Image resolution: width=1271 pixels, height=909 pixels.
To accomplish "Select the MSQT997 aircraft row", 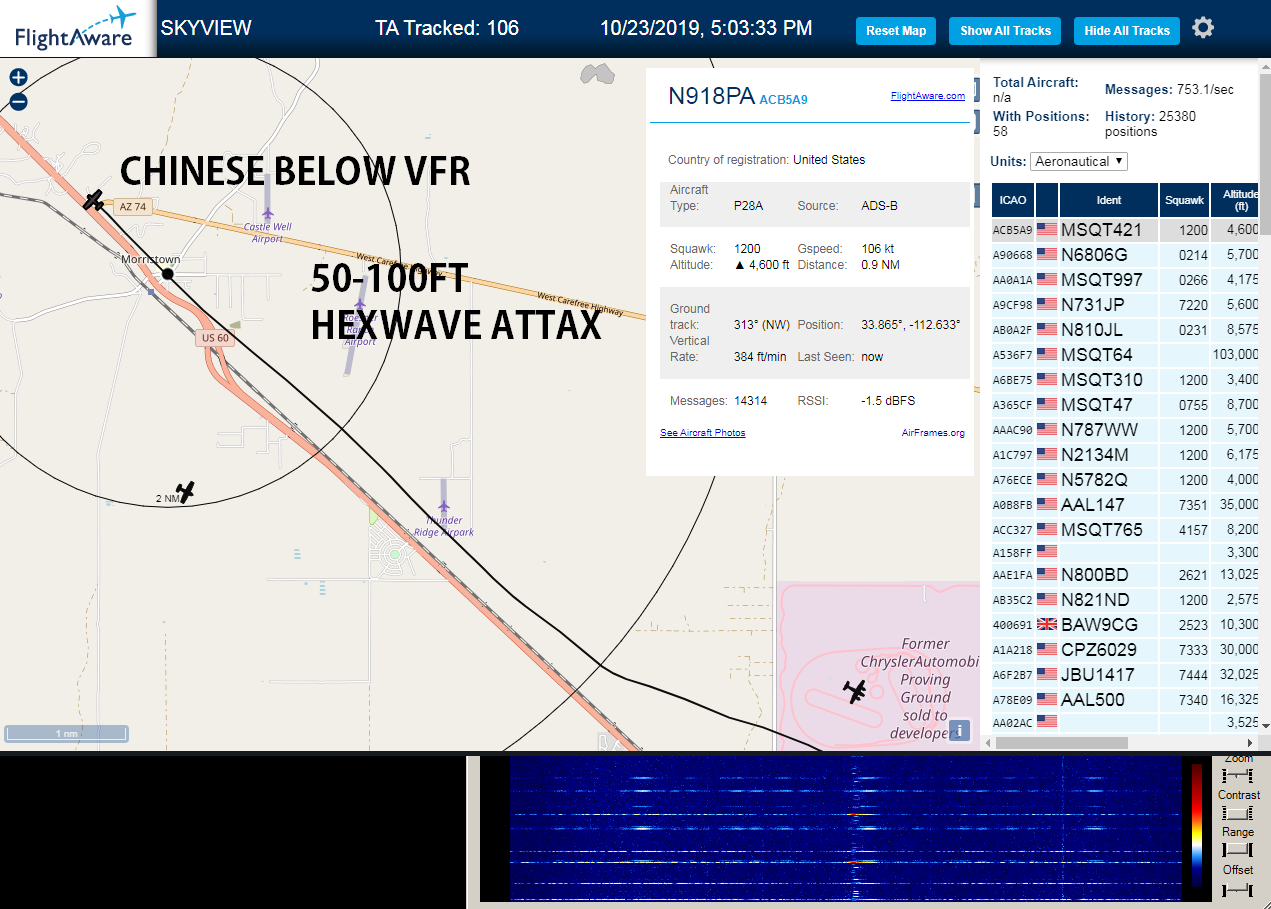I will click(x=1126, y=280).
